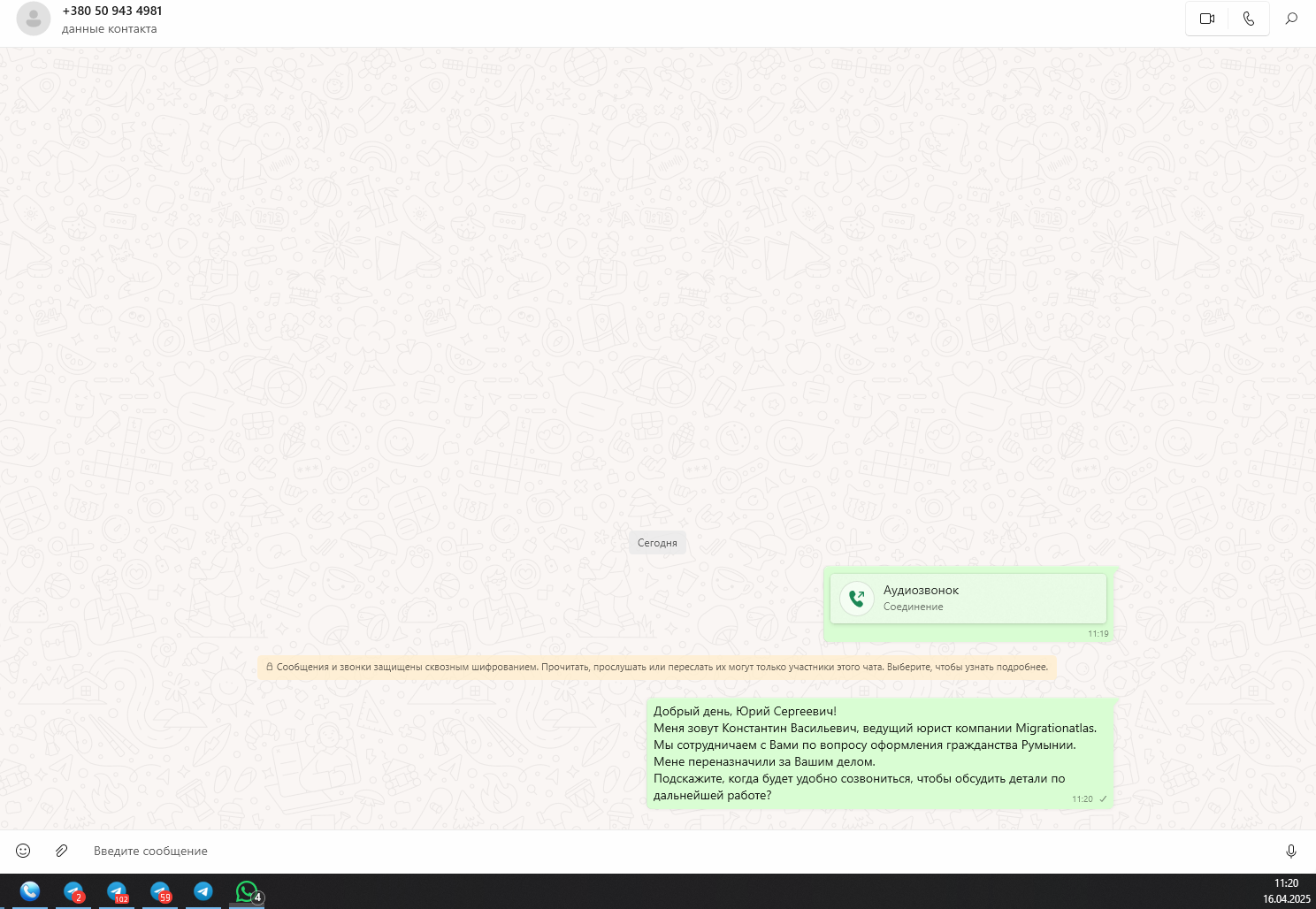Viewport: 1316px width, 909px height.
Task: Click the Сегодня date chip
Action: pyautogui.click(x=657, y=543)
